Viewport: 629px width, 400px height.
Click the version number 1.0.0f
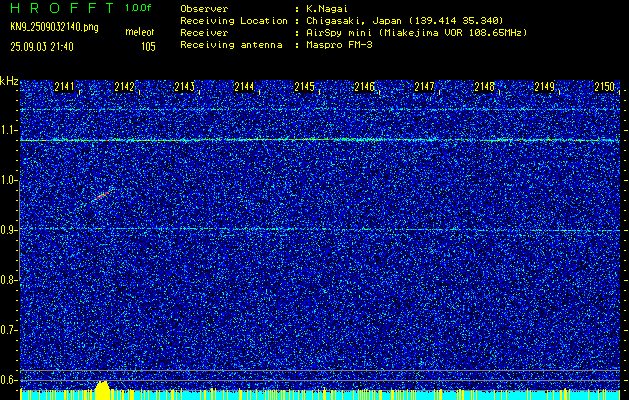138,8
